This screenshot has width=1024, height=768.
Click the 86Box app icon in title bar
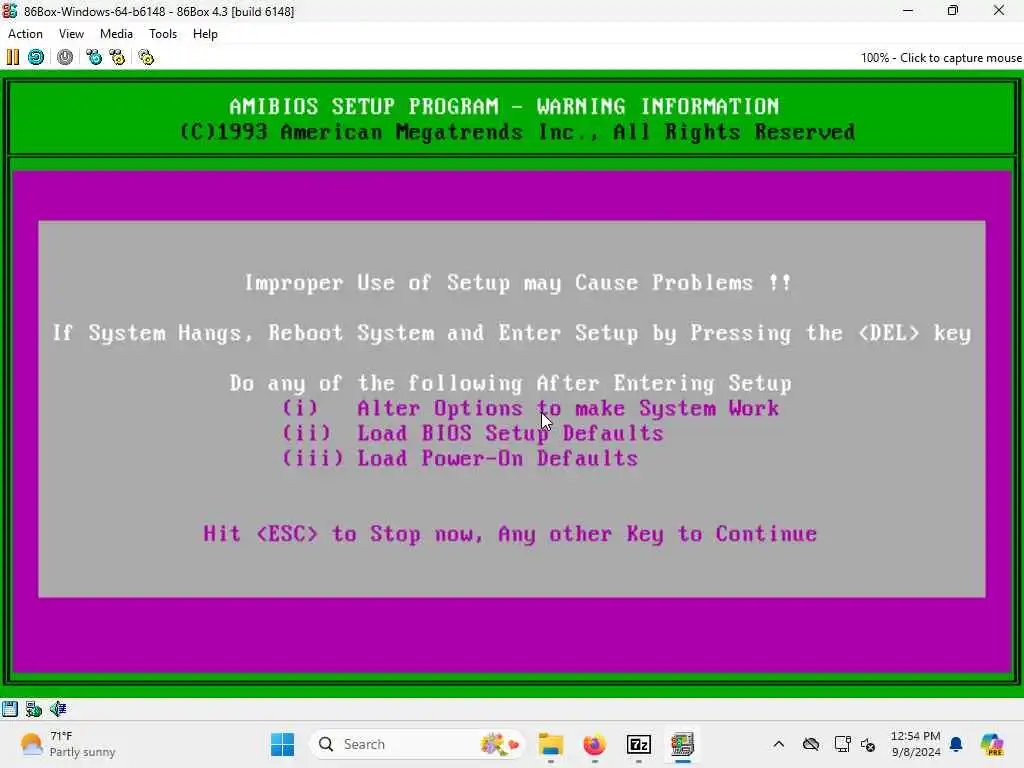[10, 11]
